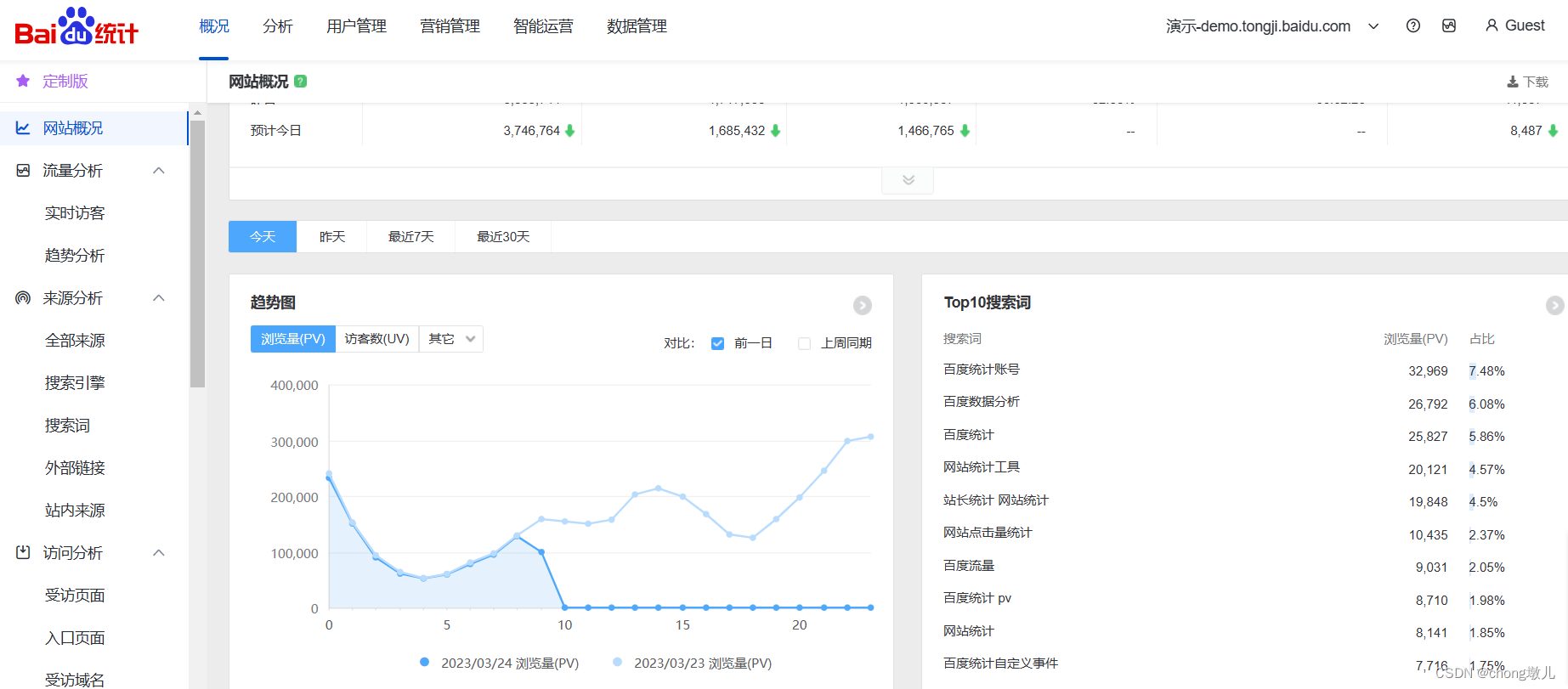Toggle the 2023/03/24 浏览量 legend dot
1568x689 pixels.
[424, 662]
